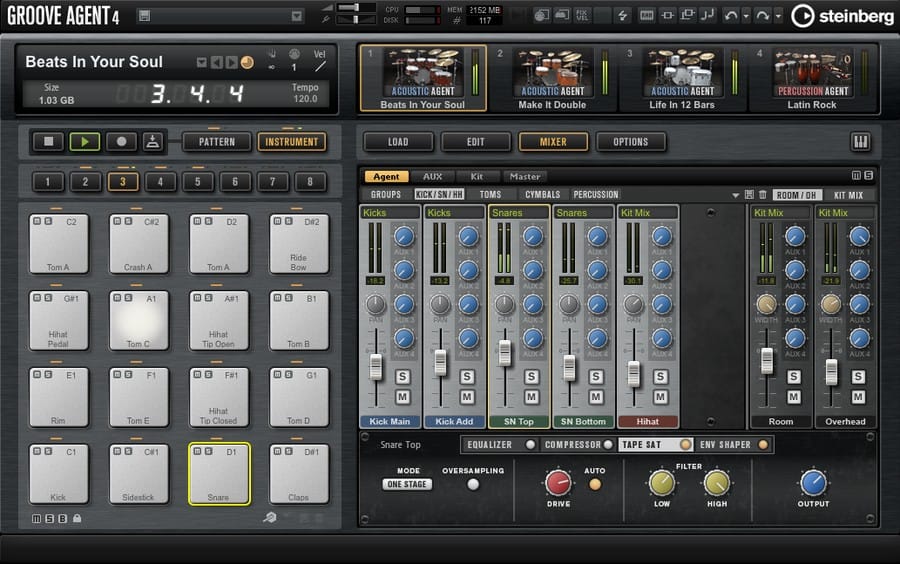Viewport: 900px width, 564px height.
Task: Mute the Hihat channel
Action: (x=660, y=397)
